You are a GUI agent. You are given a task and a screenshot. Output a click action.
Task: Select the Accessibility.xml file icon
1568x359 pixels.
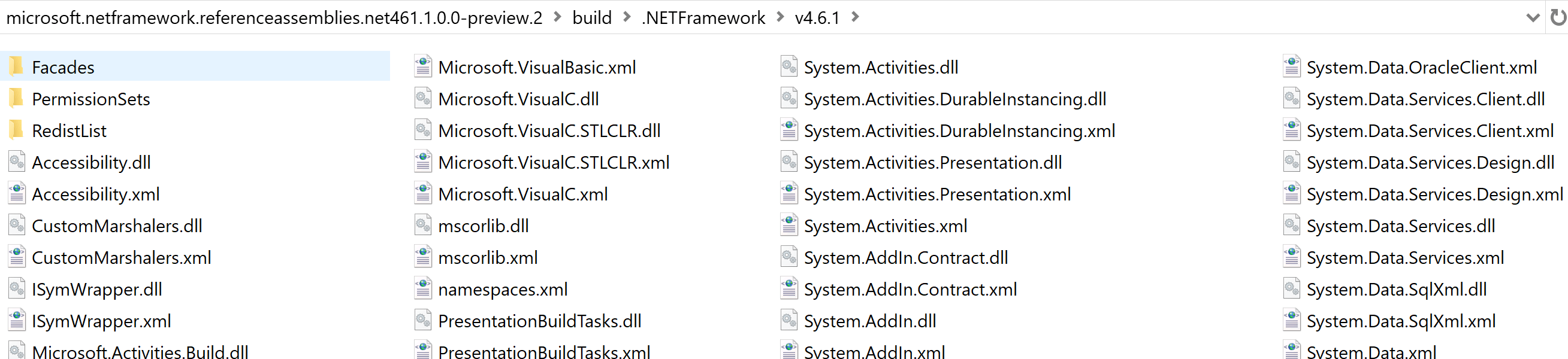click(x=16, y=193)
